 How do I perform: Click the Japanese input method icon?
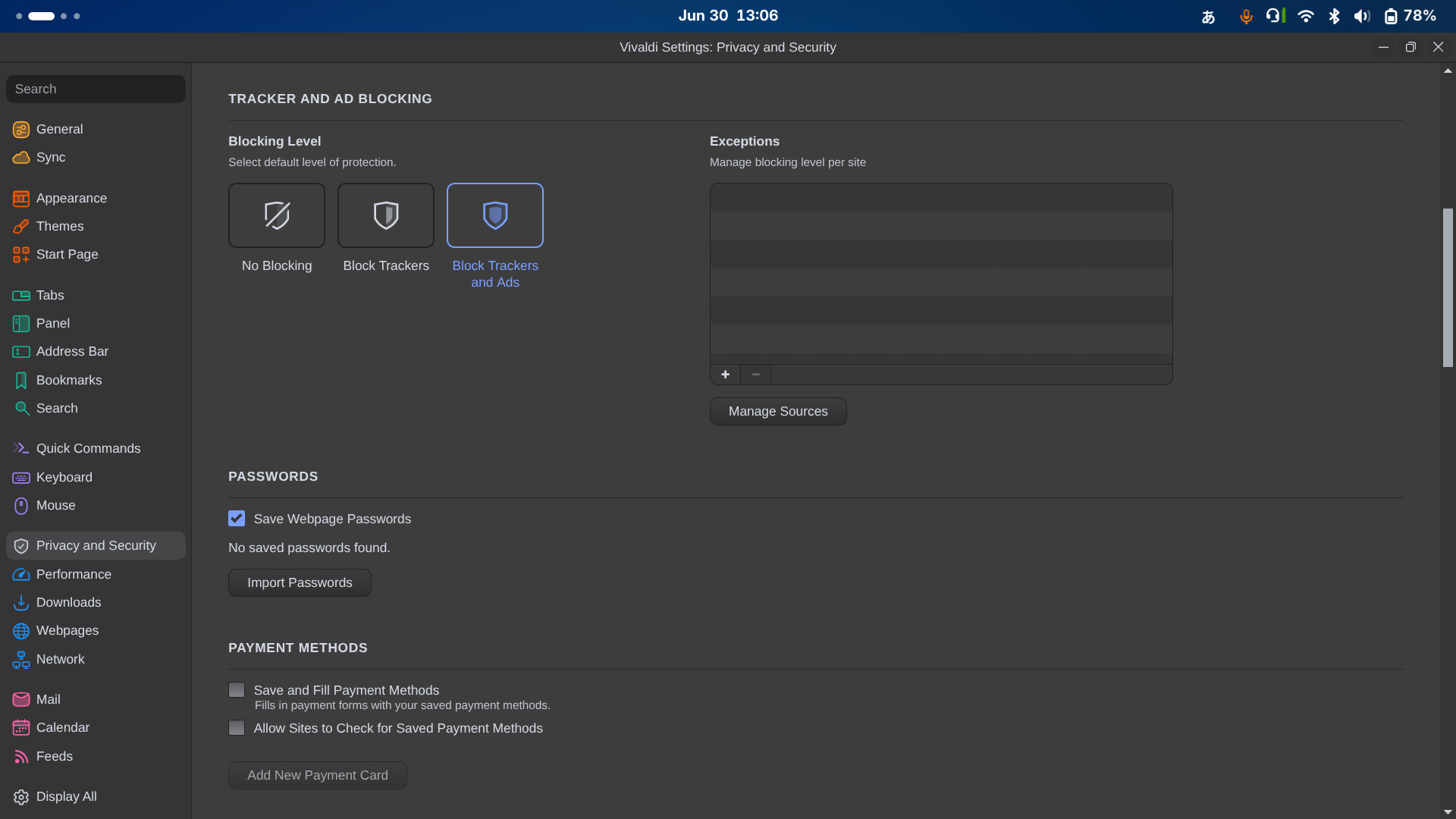click(x=1209, y=17)
